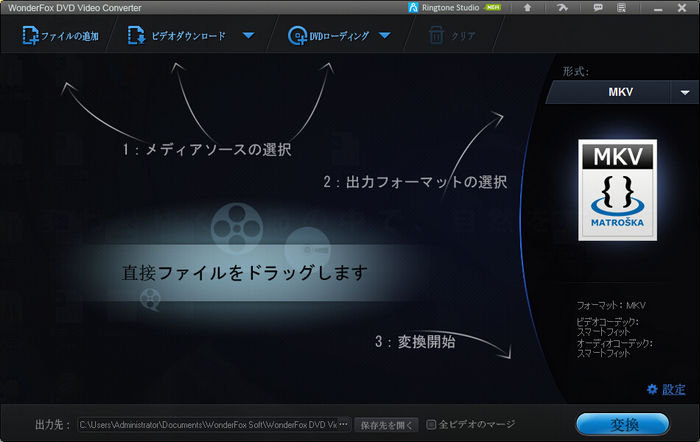
Task: Open the Settings (設定) link
Action: [x=673, y=389]
